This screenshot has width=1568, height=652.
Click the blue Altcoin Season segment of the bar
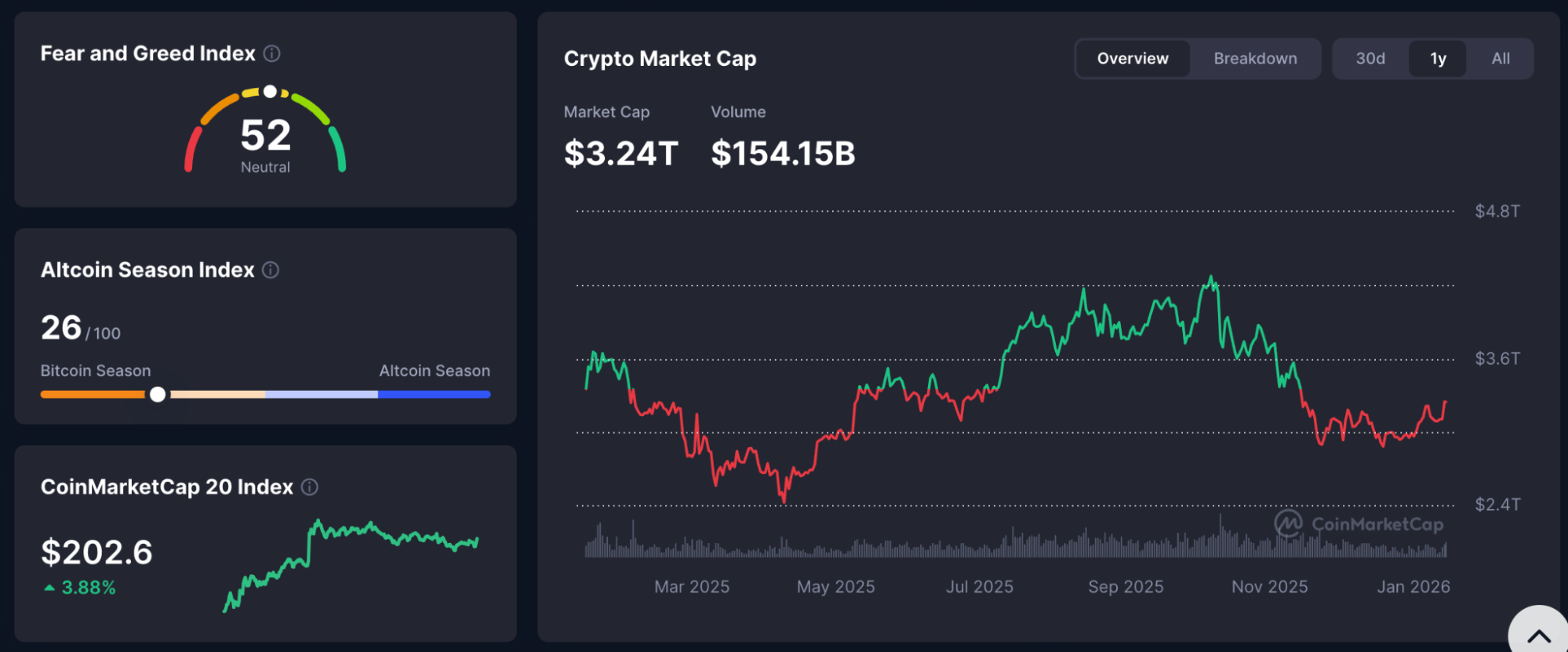[x=434, y=395]
